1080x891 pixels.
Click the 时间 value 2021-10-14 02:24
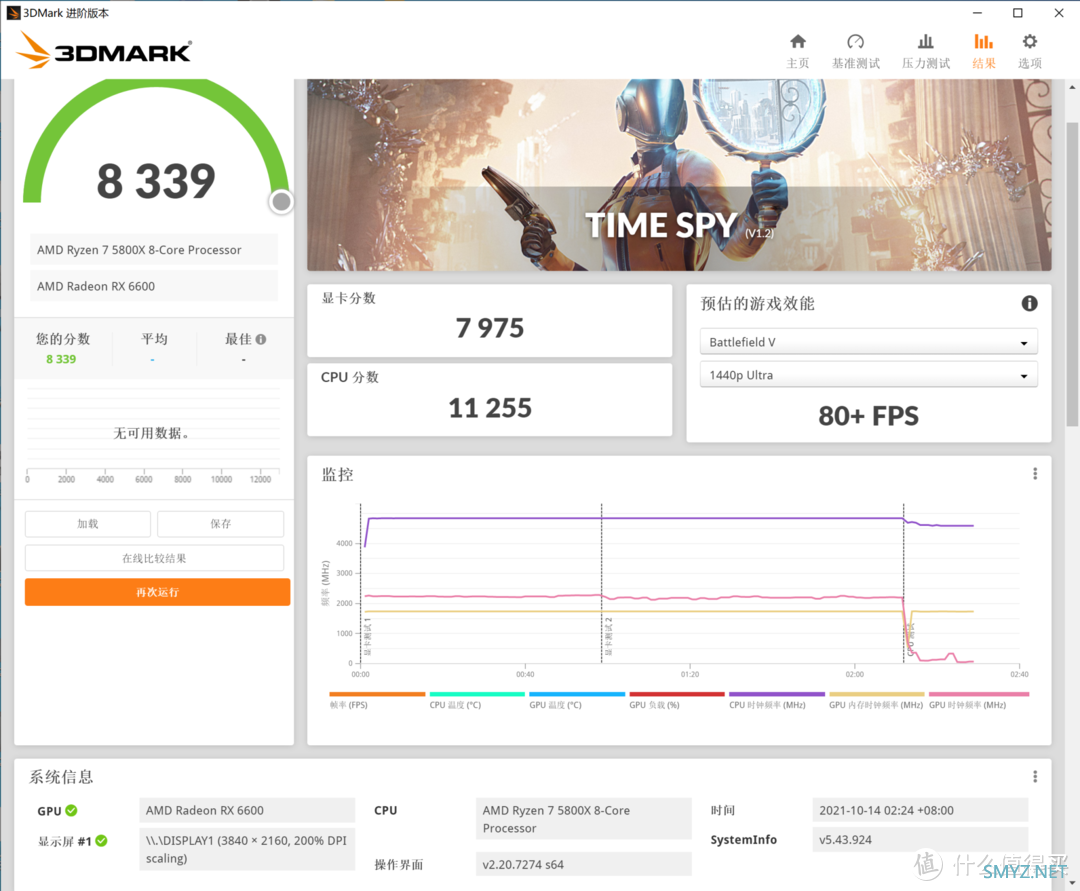point(920,810)
